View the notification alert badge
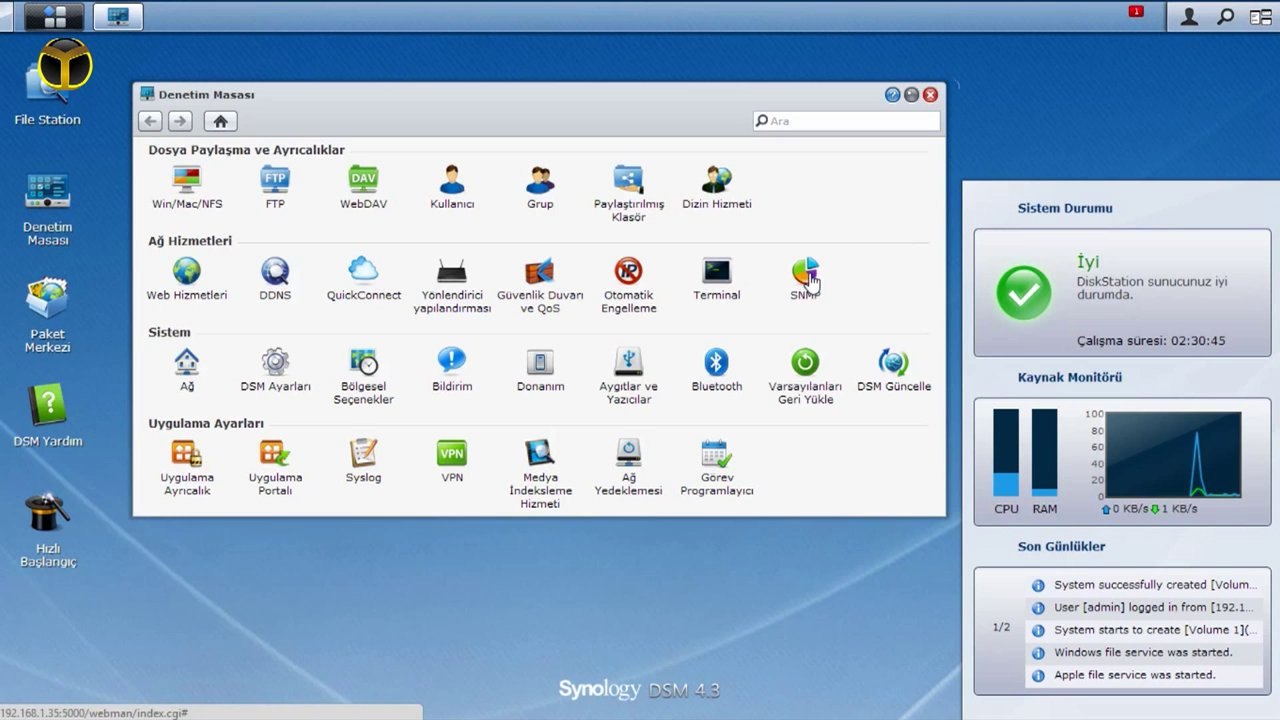The width and height of the screenshot is (1280, 720). coord(1136,12)
